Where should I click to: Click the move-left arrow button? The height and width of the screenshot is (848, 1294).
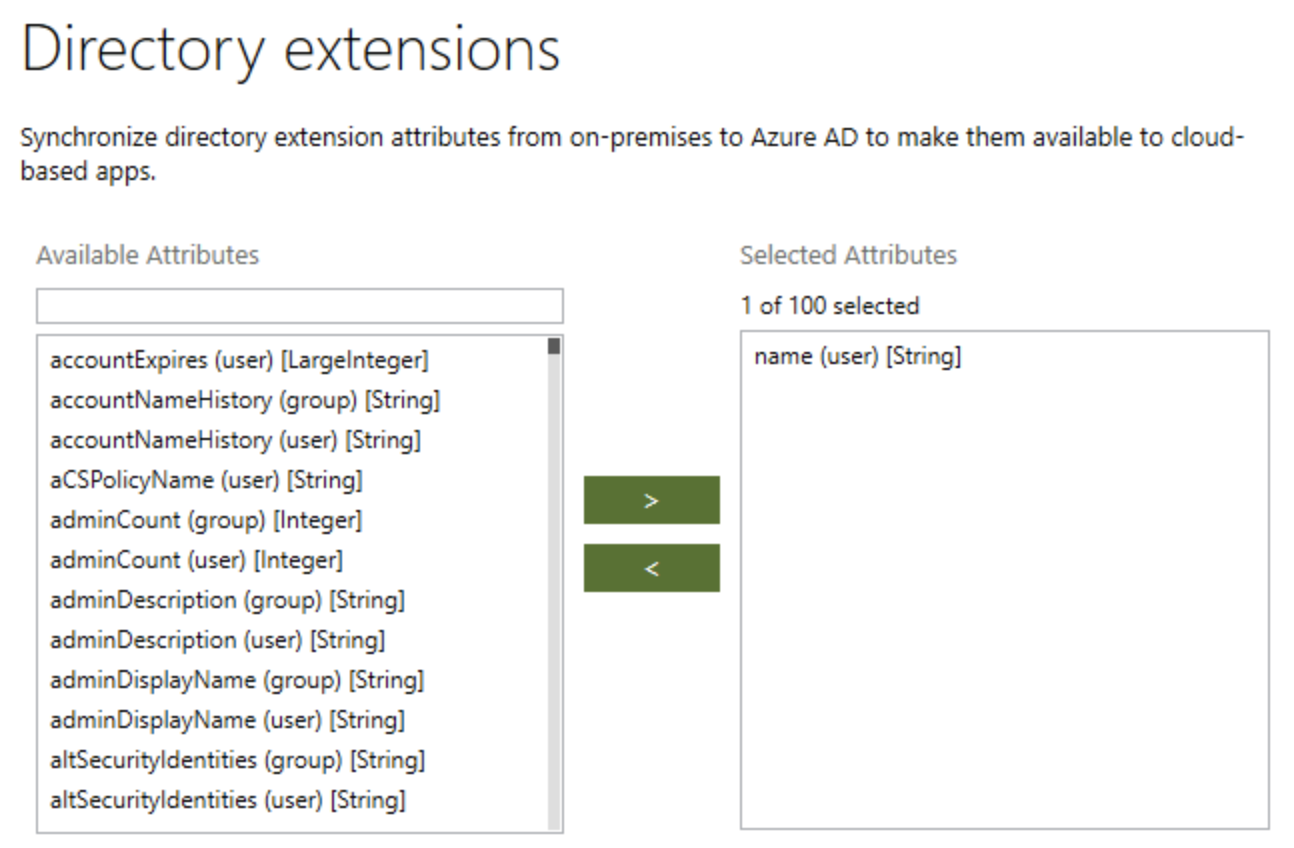(x=651, y=569)
